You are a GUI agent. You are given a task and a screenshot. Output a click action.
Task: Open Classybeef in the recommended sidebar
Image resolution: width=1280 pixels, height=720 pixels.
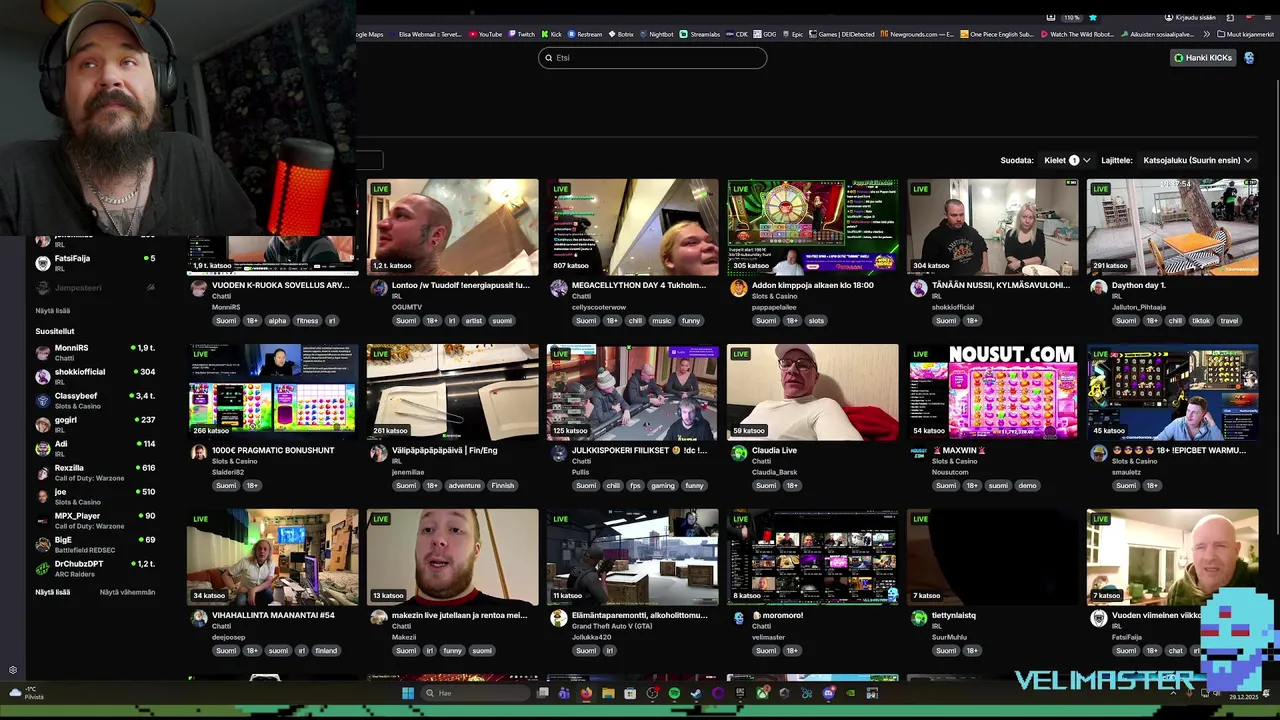point(95,400)
